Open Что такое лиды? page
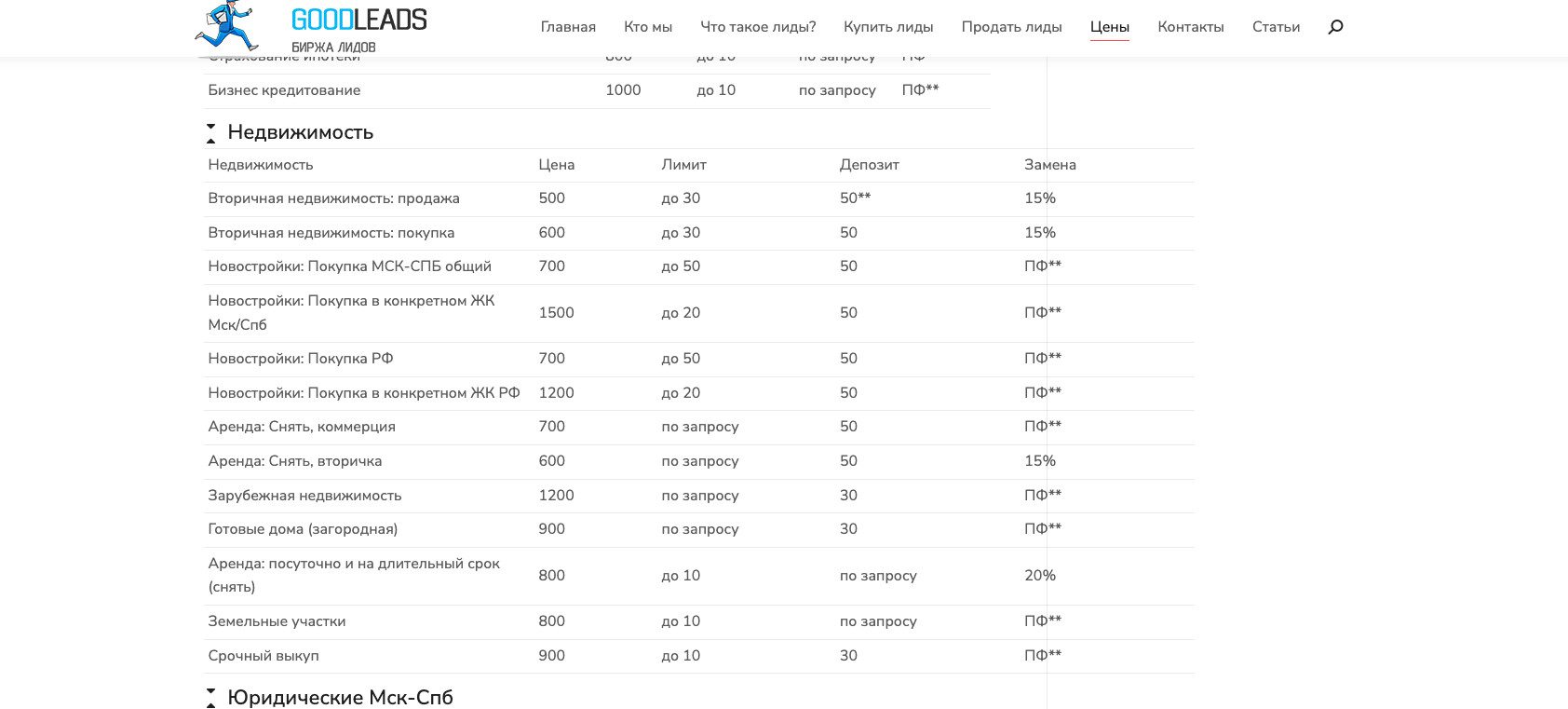Screen dimensions: 1568x709 (x=758, y=27)
